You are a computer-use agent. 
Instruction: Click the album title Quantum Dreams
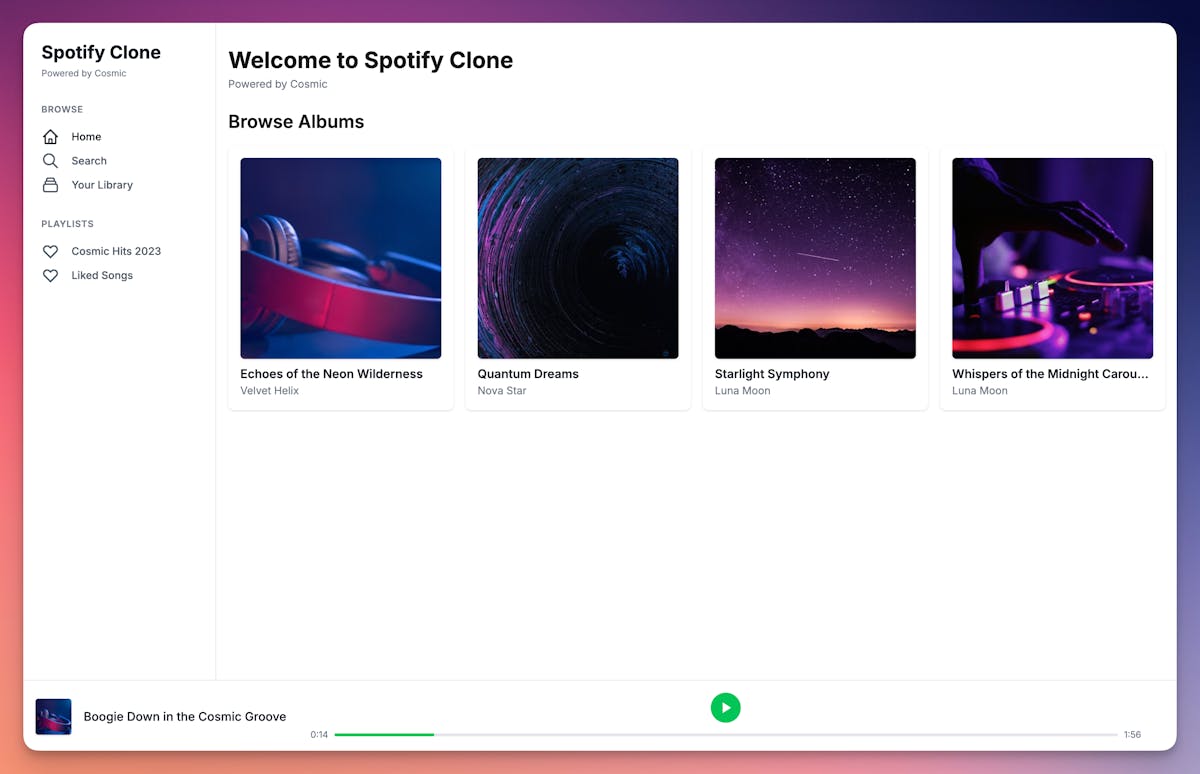tap(528, 373)
